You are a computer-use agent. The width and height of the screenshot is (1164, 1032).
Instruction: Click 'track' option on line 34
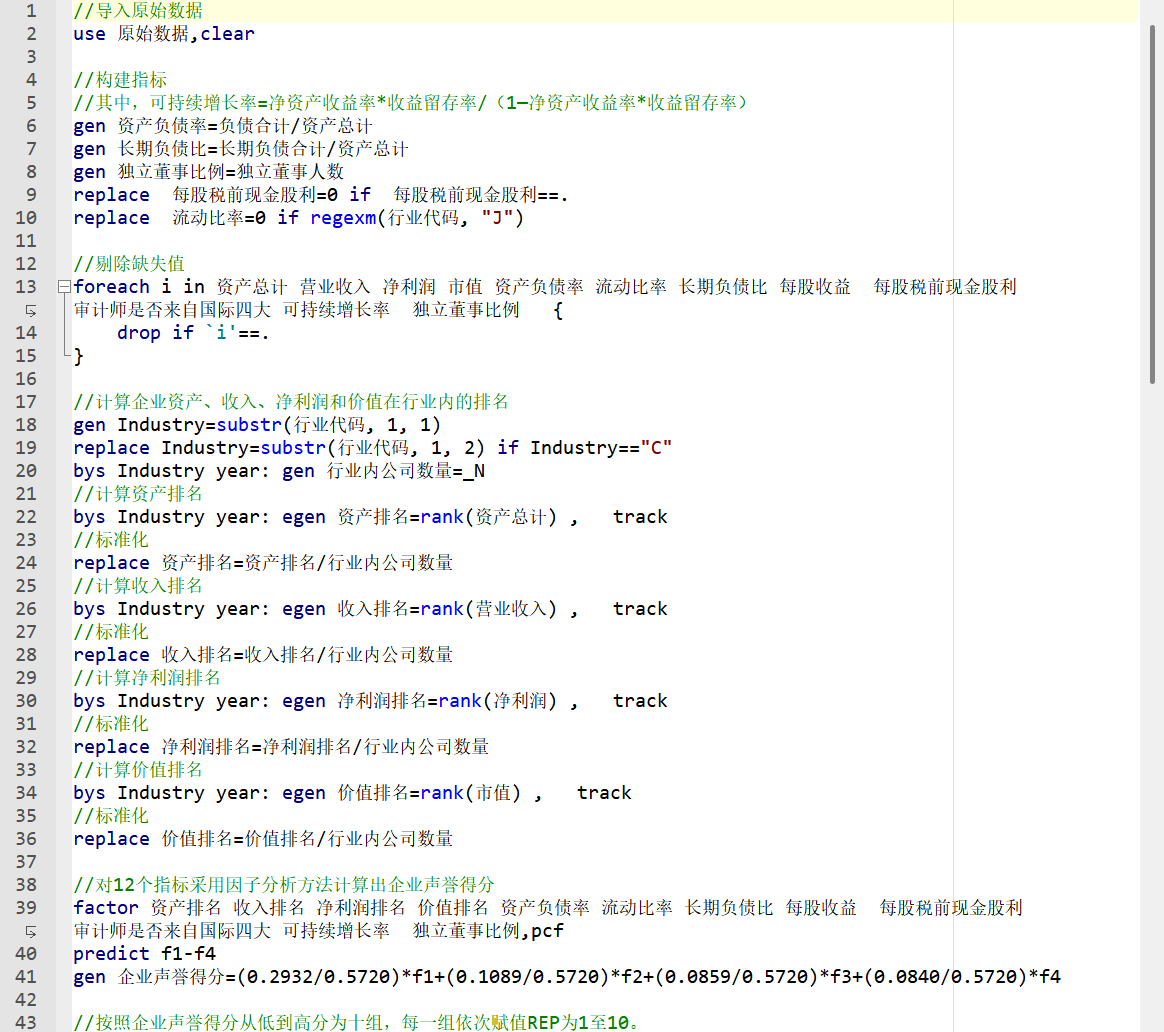(604, 793)
